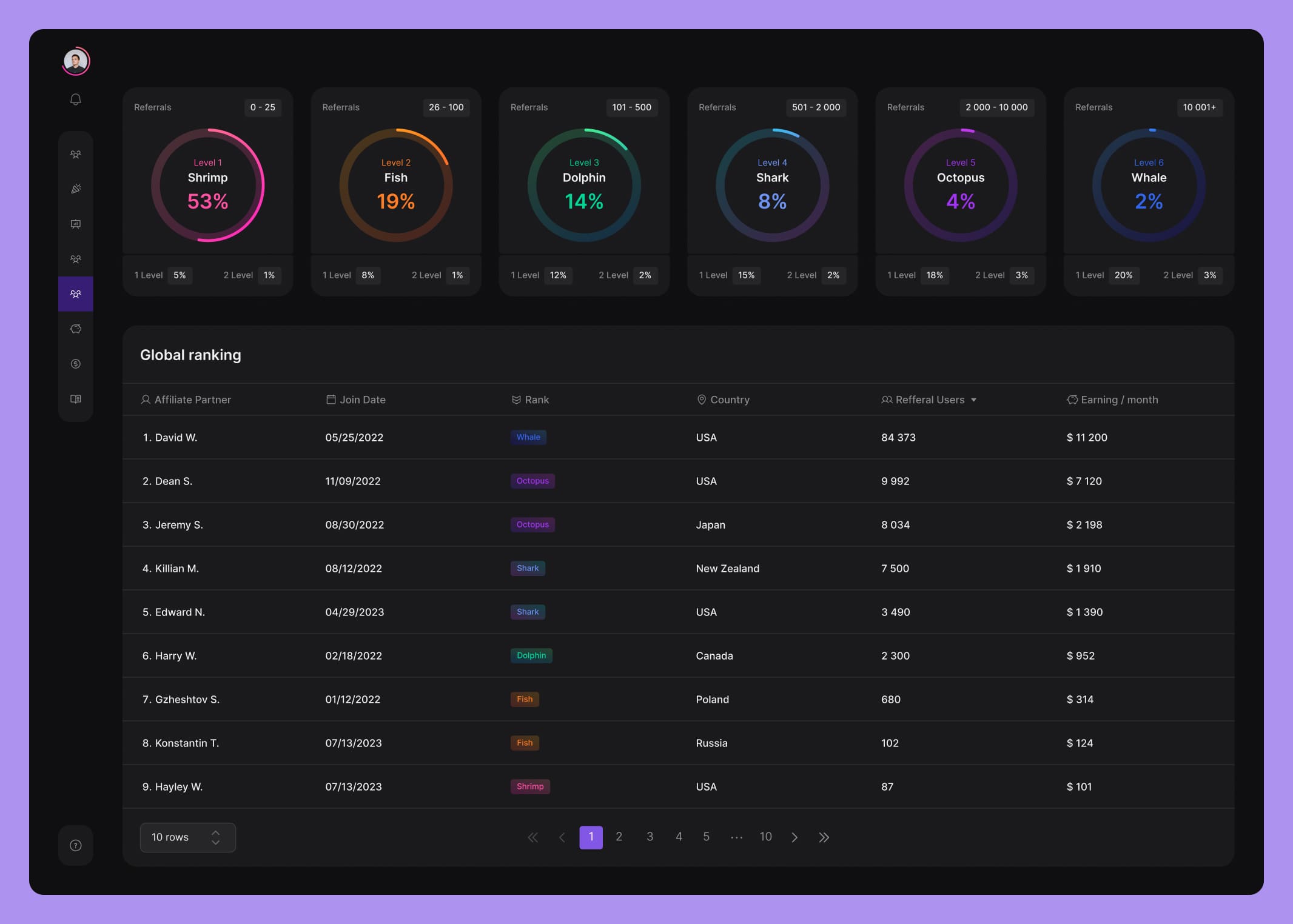The height and width of the screenshot is (924, 1293).
Task: Click the highlighted purple people sidebar icon
Action: [75, 294]
